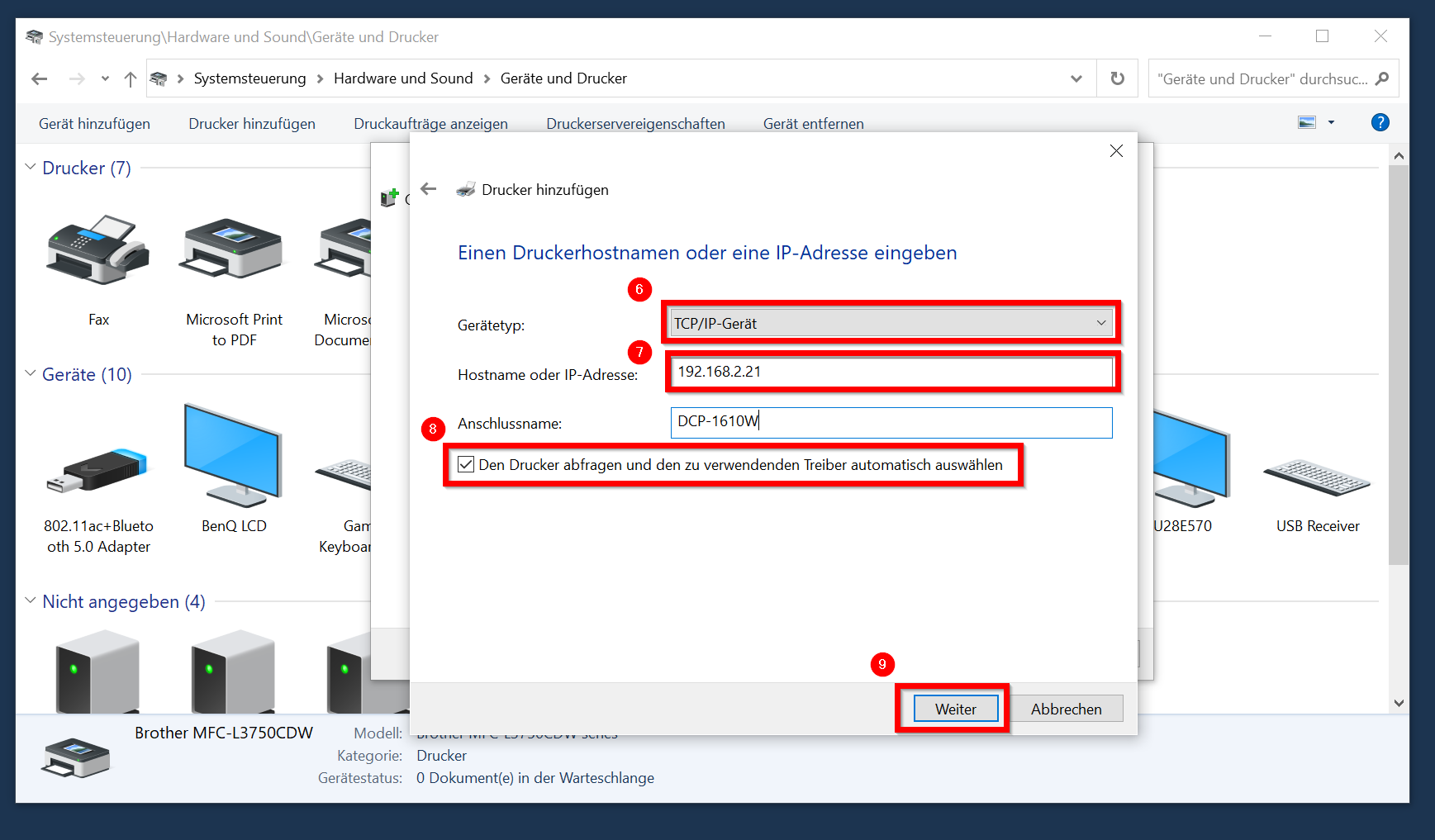Viewport: 1435px width, 840px height.
Task: Click the first unspecified server device icon
Action: pos(97,671)
